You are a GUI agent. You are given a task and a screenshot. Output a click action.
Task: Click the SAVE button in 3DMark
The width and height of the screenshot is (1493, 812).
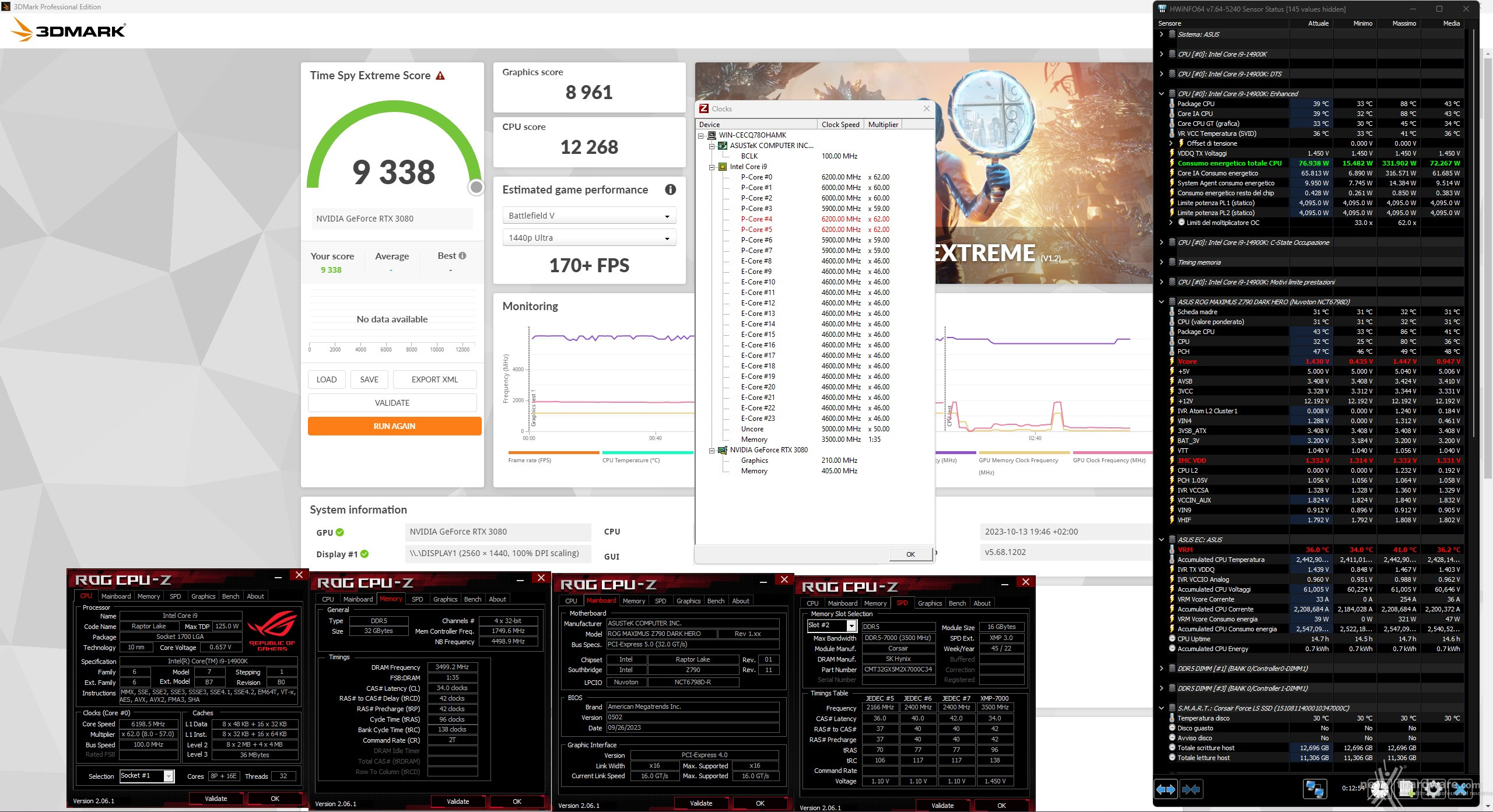click(369, 379)
